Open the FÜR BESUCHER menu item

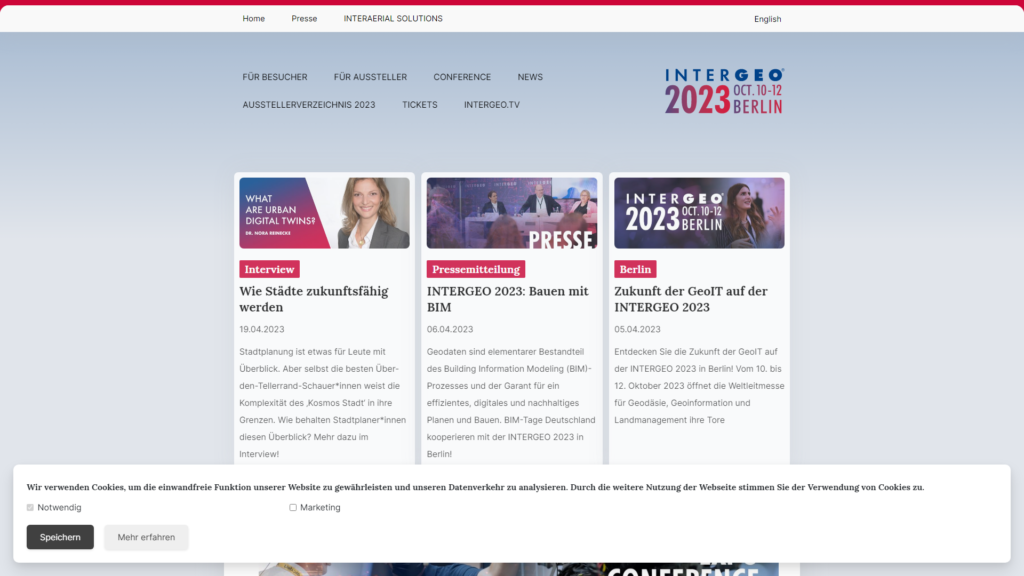pyautogui.click(x=275, y=77)
